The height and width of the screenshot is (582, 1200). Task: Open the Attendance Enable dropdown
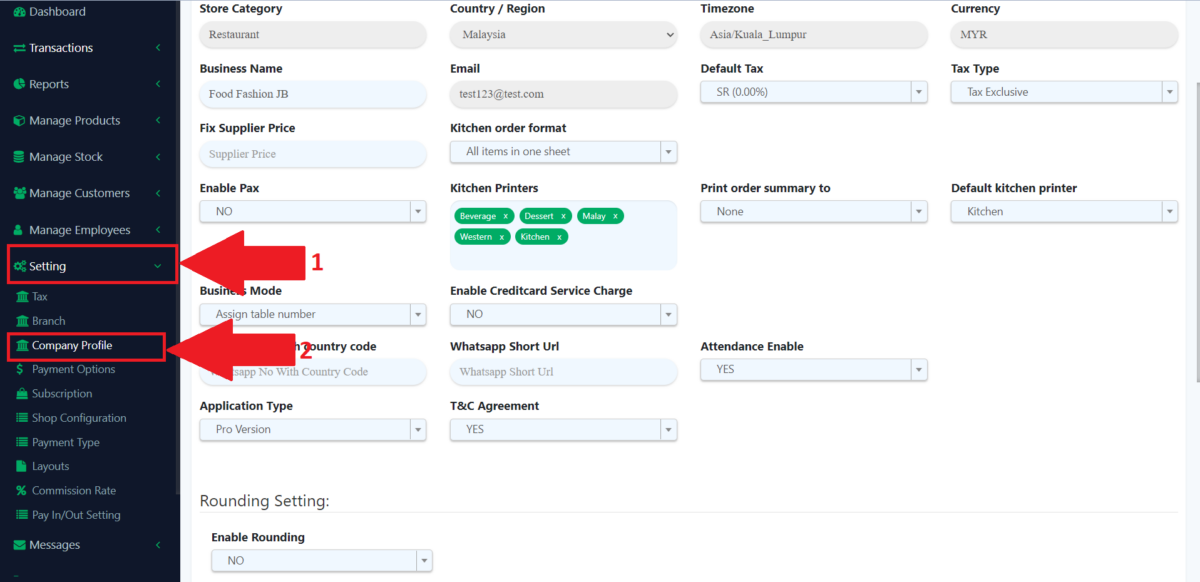point(814,370)
